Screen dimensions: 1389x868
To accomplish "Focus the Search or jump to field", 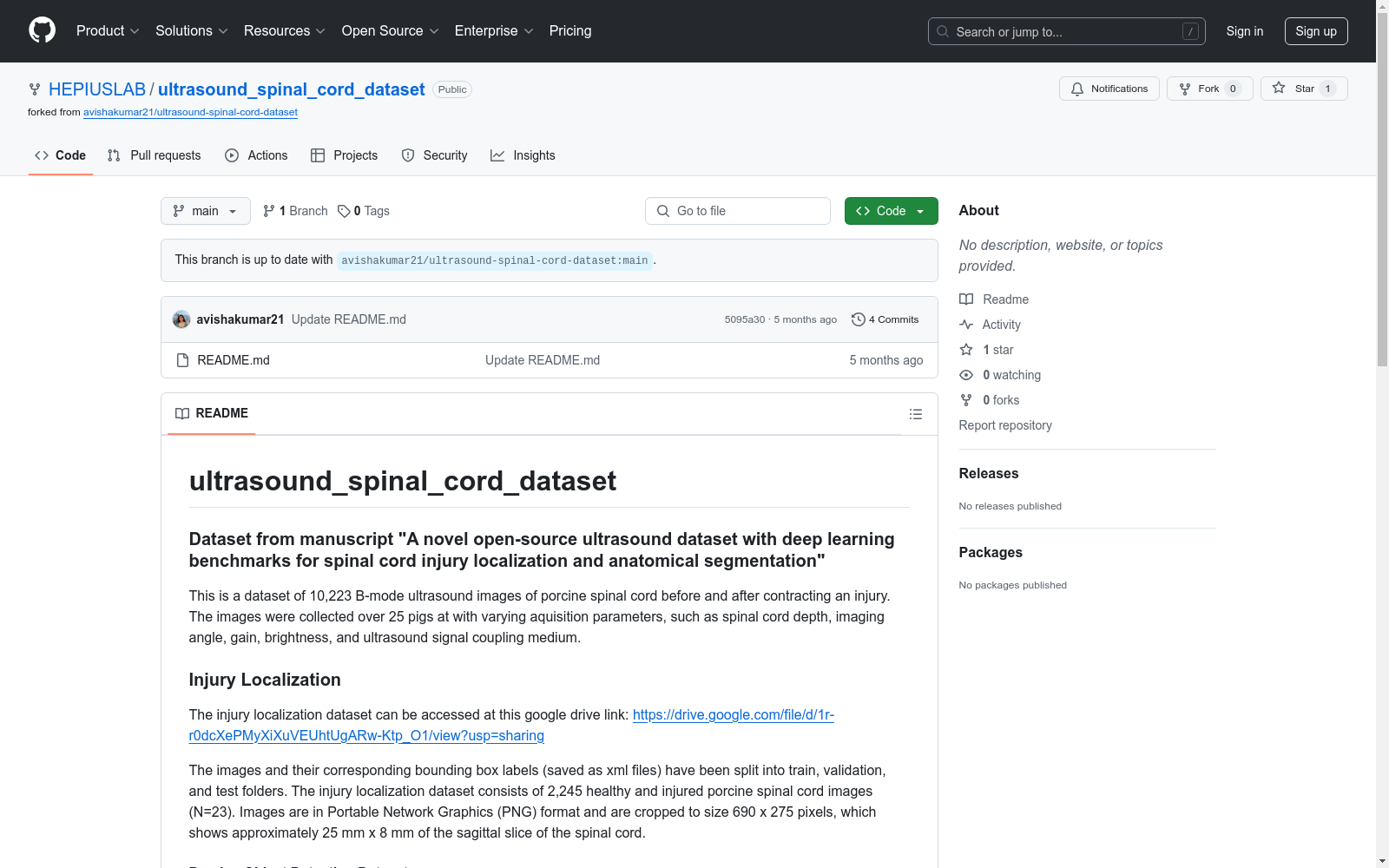I will tap(1066, 31).
